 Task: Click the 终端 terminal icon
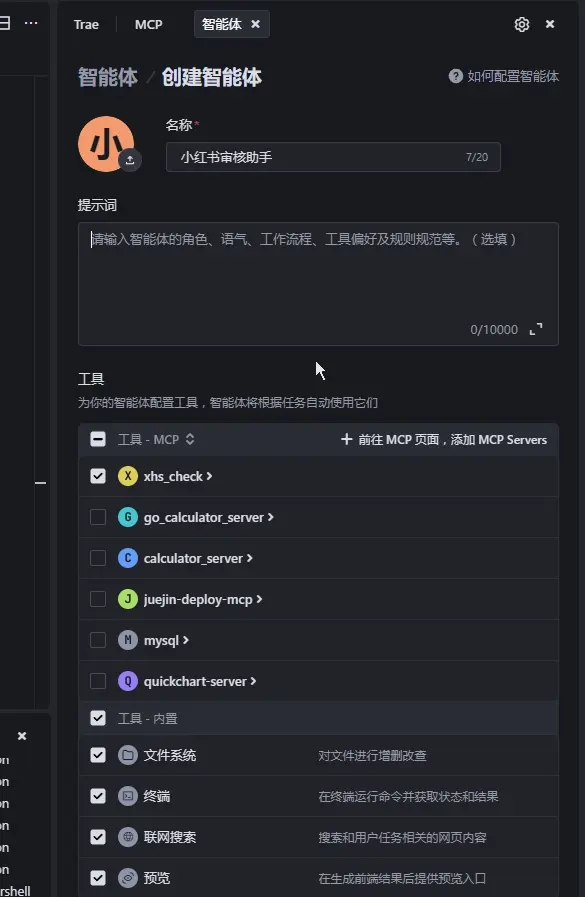pyautogui.click(x=128, y=796)
